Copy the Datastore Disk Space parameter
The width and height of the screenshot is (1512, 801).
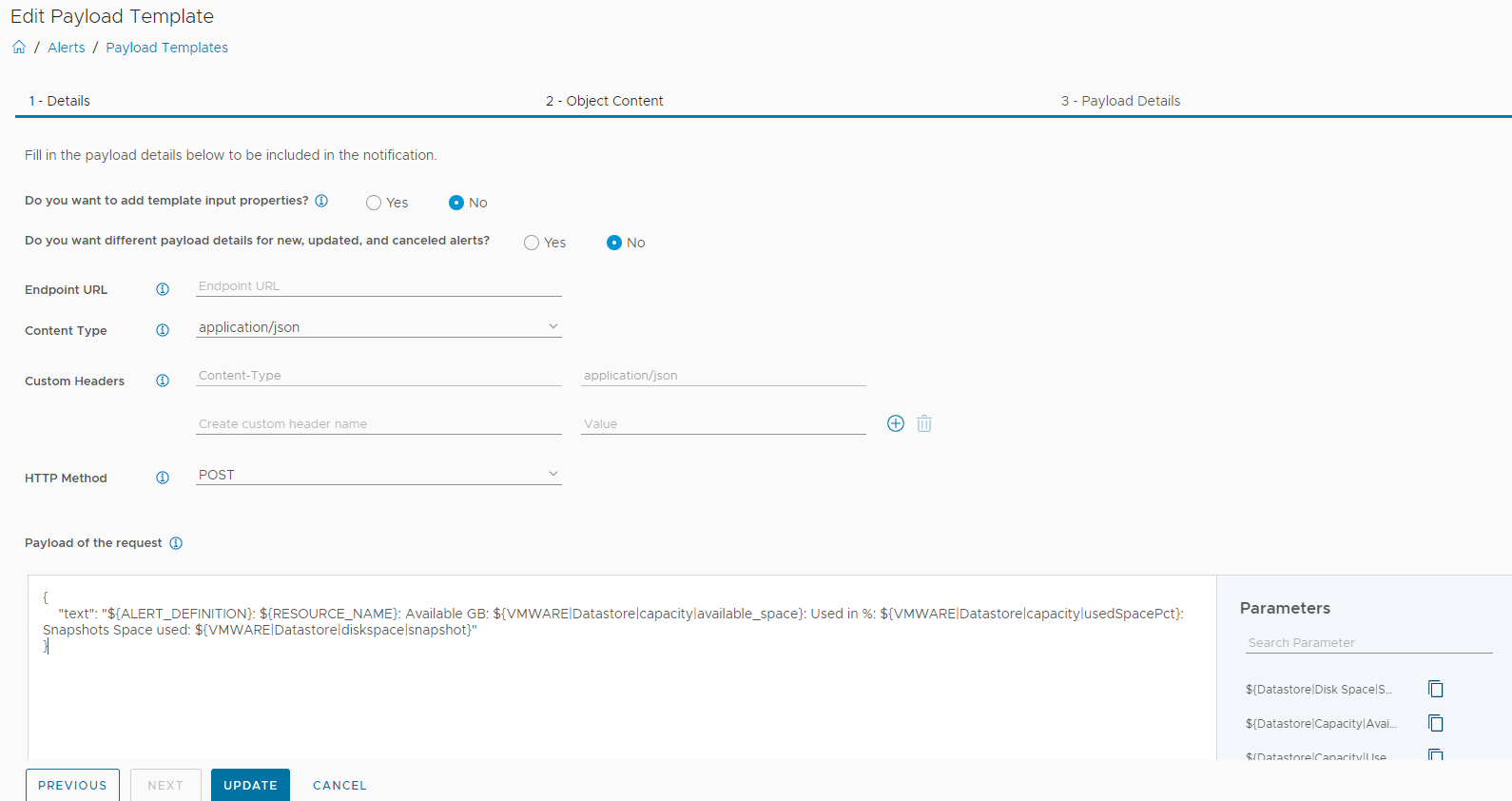tap(1435, 689)
